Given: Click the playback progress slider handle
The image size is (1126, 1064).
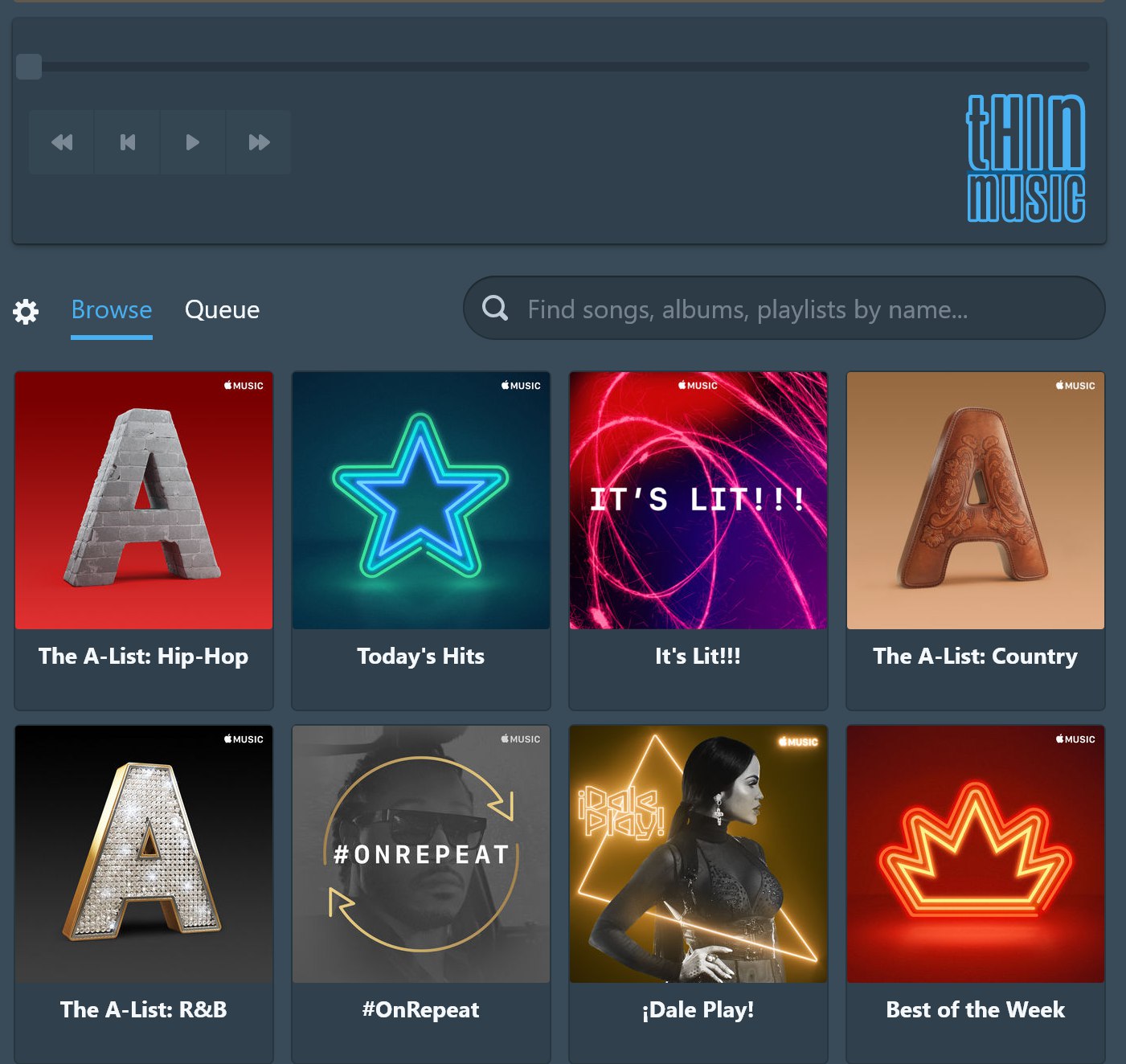Looking at the screenshot, I should [x=29, y=67].
